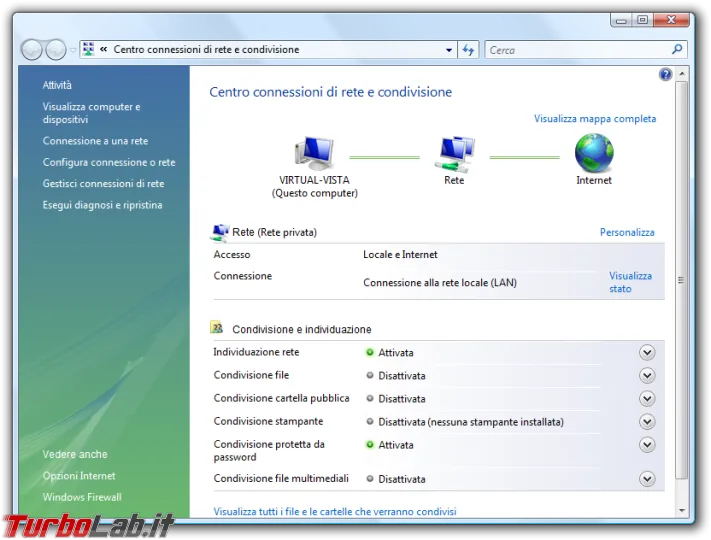Click the search magnifier icon

tap(677, 49)
